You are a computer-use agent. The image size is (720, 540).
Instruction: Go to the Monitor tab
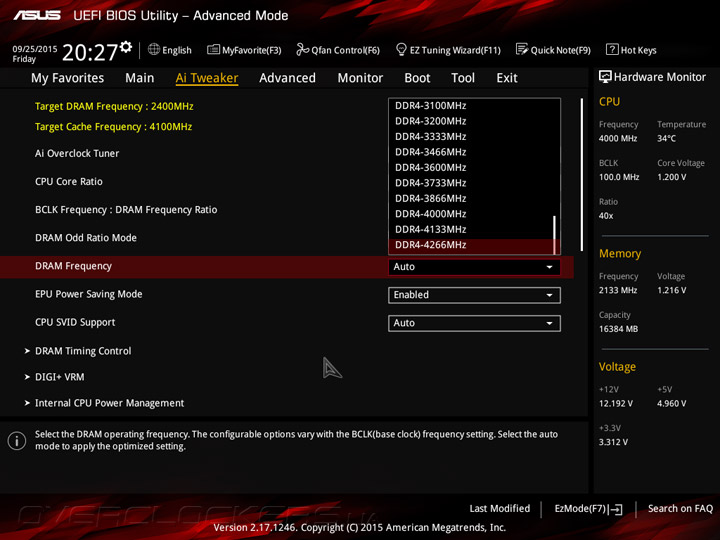point(360,78)
